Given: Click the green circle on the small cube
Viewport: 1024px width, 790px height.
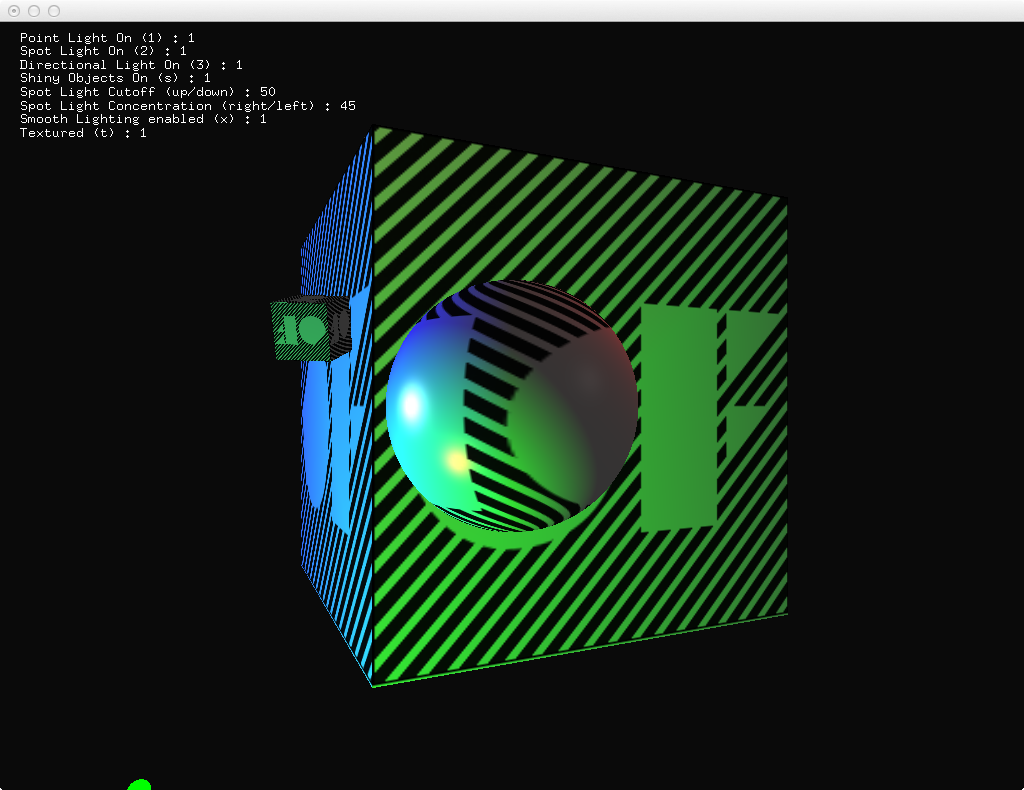Looking at the screenshot, I should 313,328.
